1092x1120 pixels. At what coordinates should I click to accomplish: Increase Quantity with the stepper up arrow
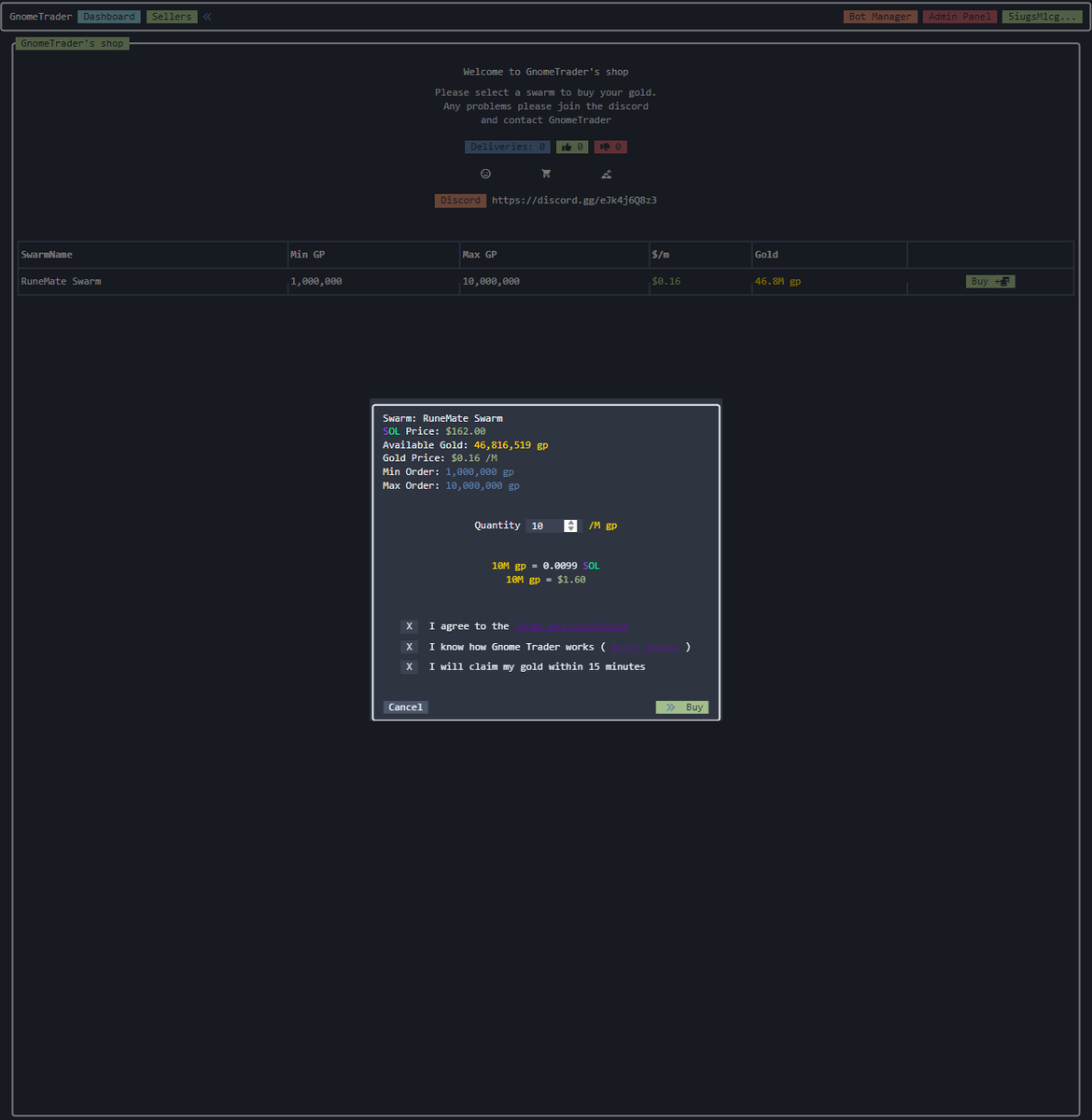click(570, 522)
